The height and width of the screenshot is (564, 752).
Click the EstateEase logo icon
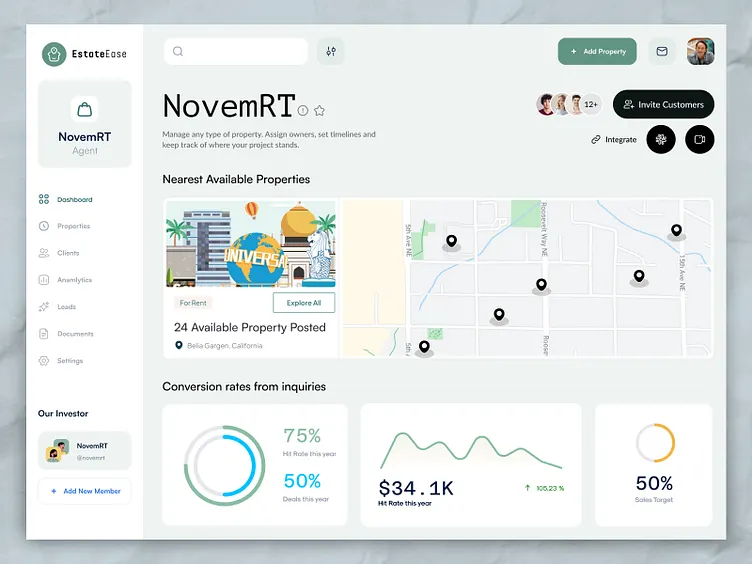pos(54,55)
